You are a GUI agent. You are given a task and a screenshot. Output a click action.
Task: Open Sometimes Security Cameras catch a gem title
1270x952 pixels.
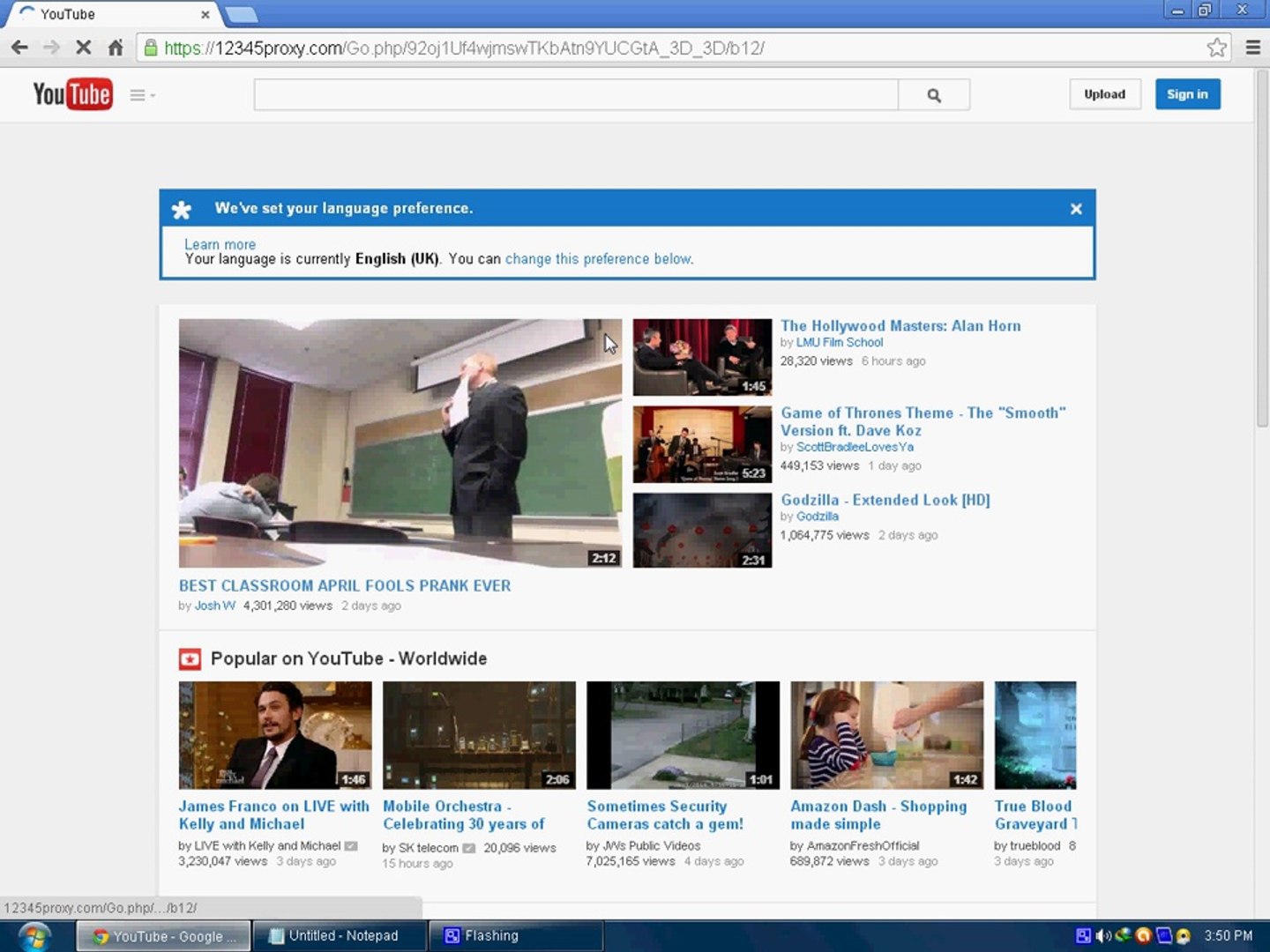pos(666,815)
